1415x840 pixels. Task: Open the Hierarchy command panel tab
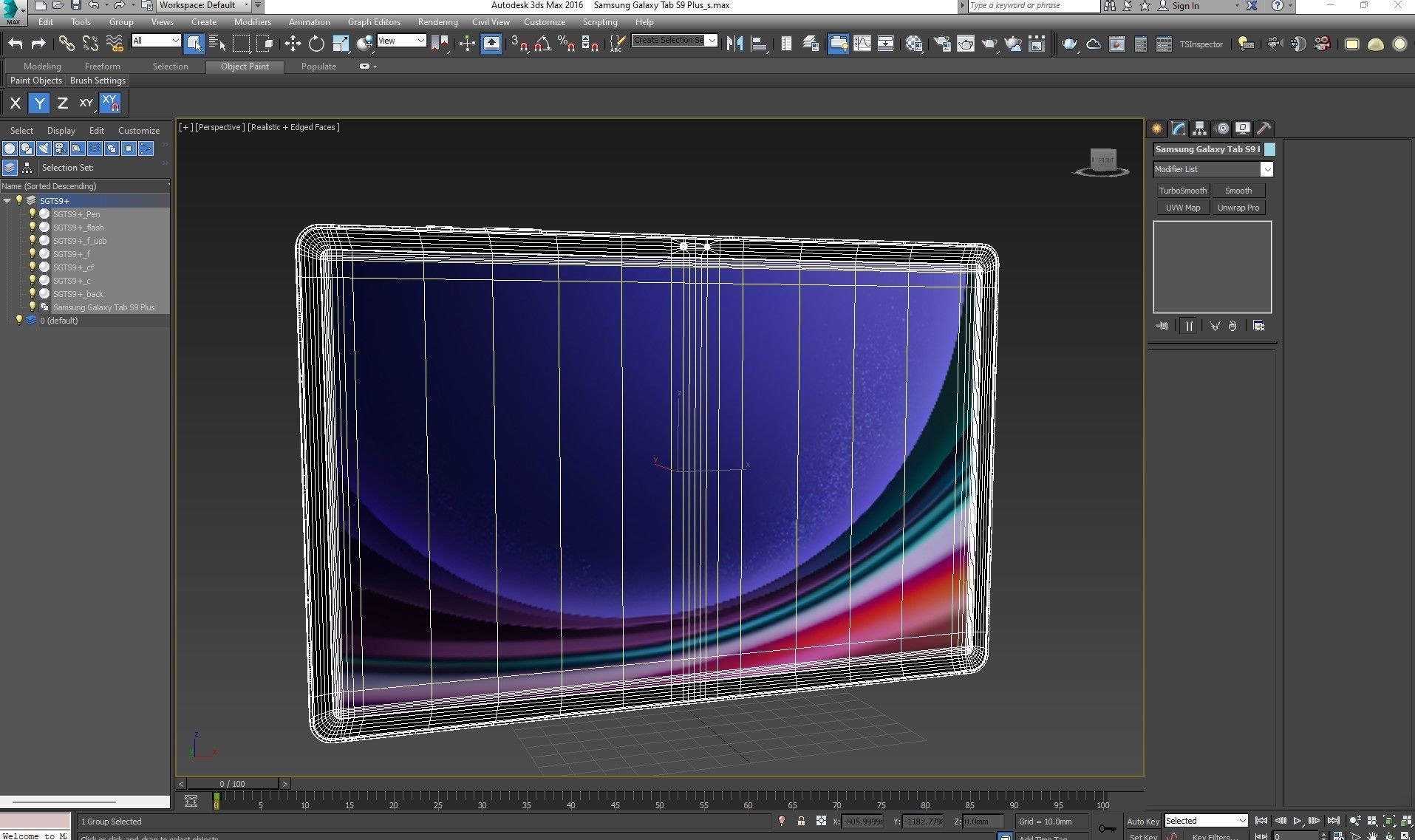tap(1199, 129)
